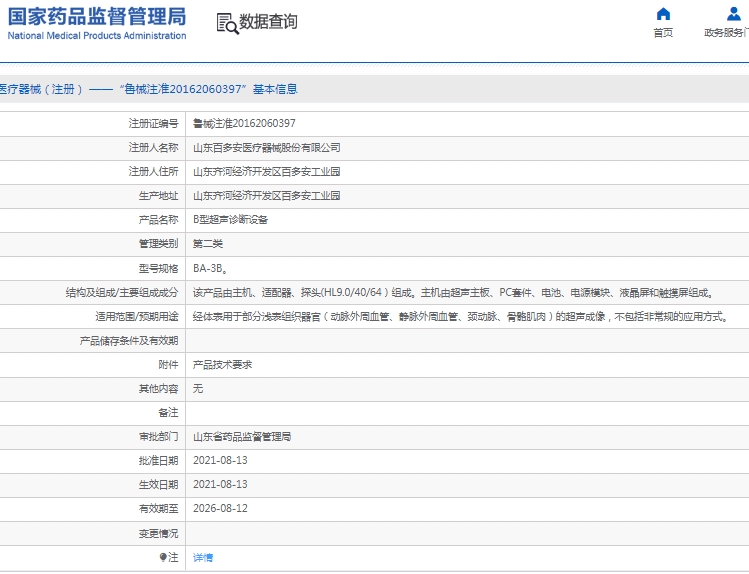Click the 数据查询 search document icon
749x574 pixels.
[227, 23]
